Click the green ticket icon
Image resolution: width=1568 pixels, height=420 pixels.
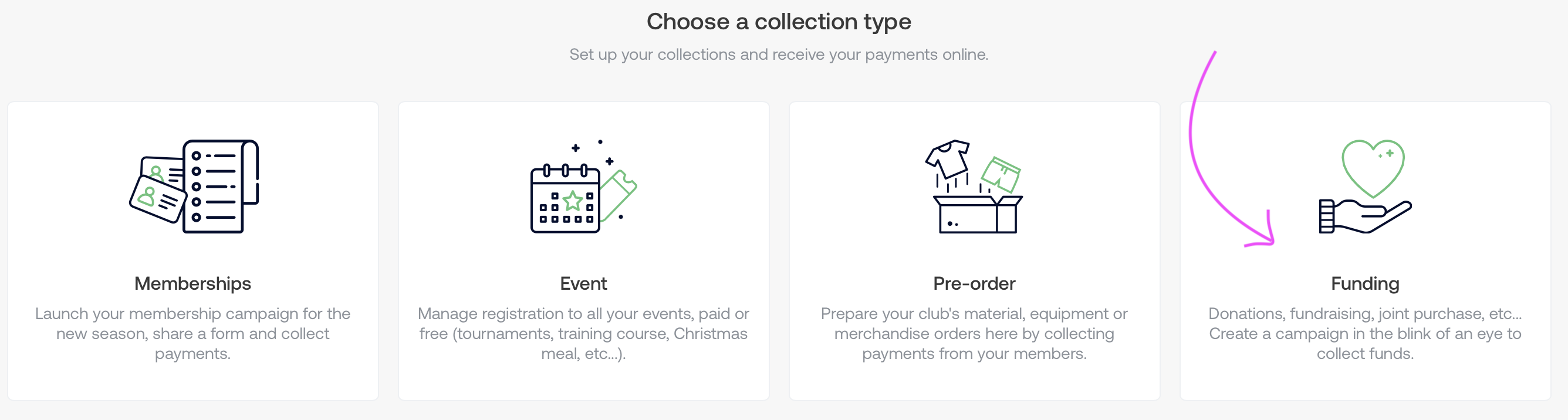point(619,195)
